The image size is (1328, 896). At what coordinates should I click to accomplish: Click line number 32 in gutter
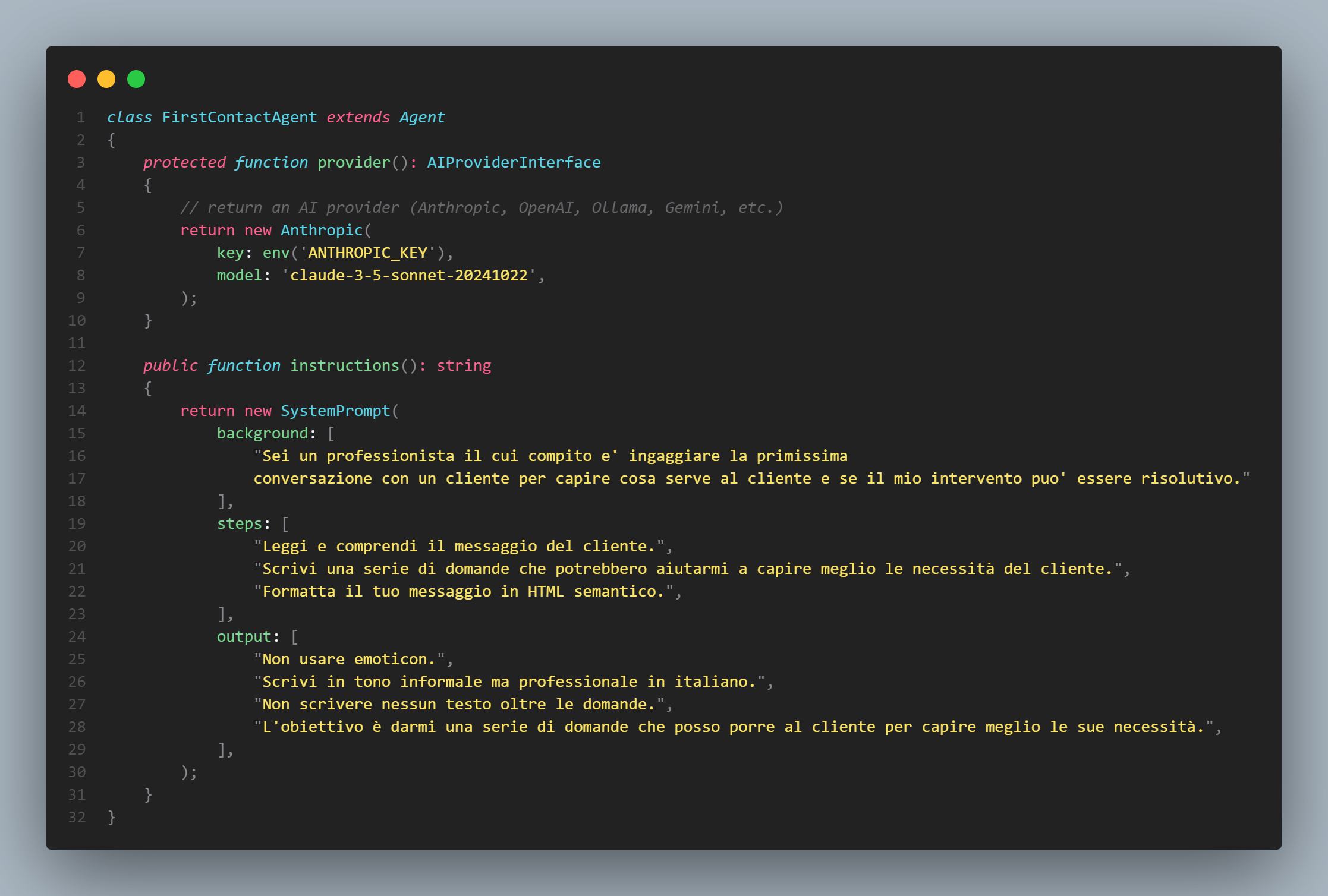(77, 817)
